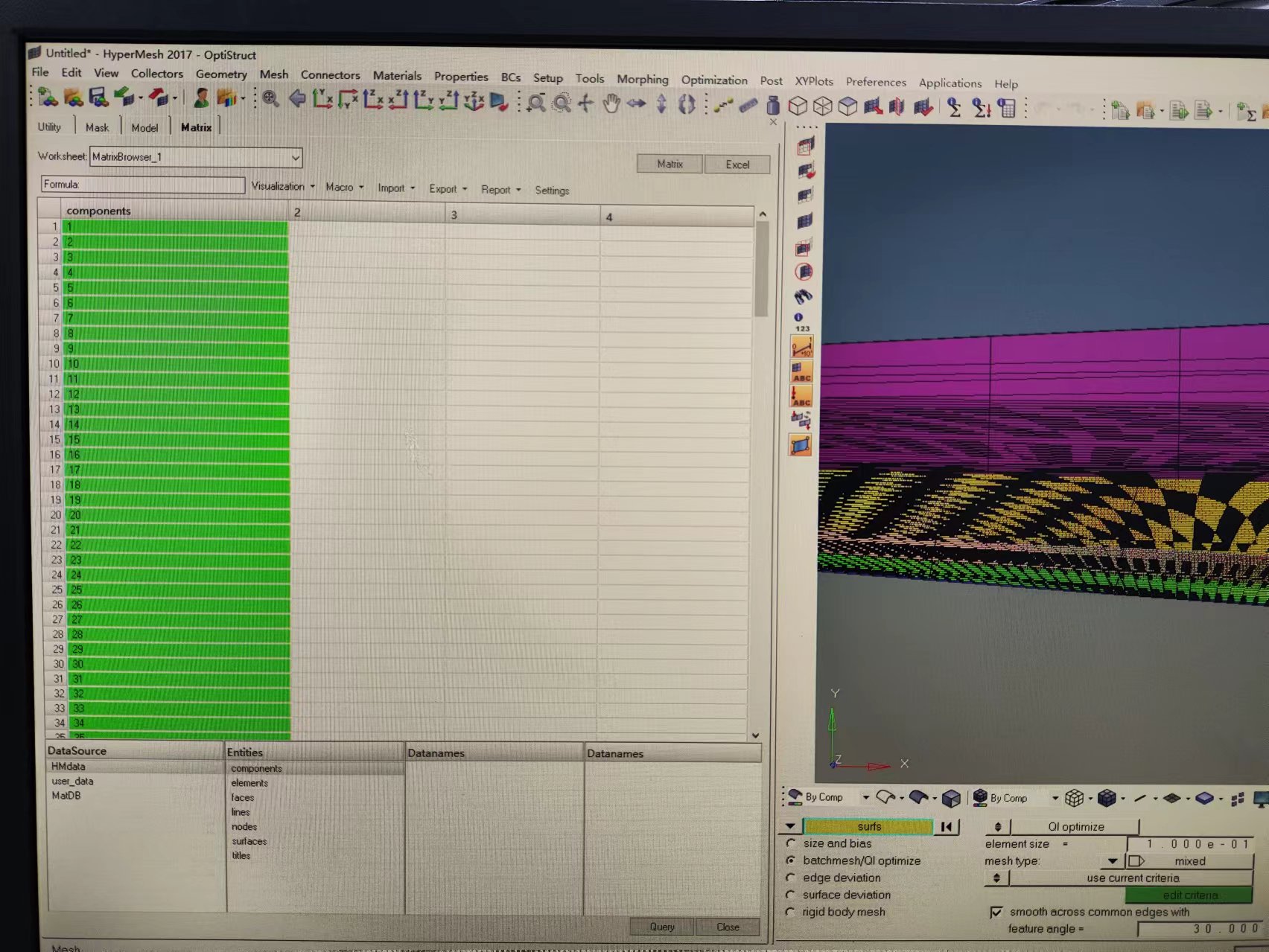Select 'MatDB' in DataSource list
This screenshot has height=952, width=1269.
66,795
